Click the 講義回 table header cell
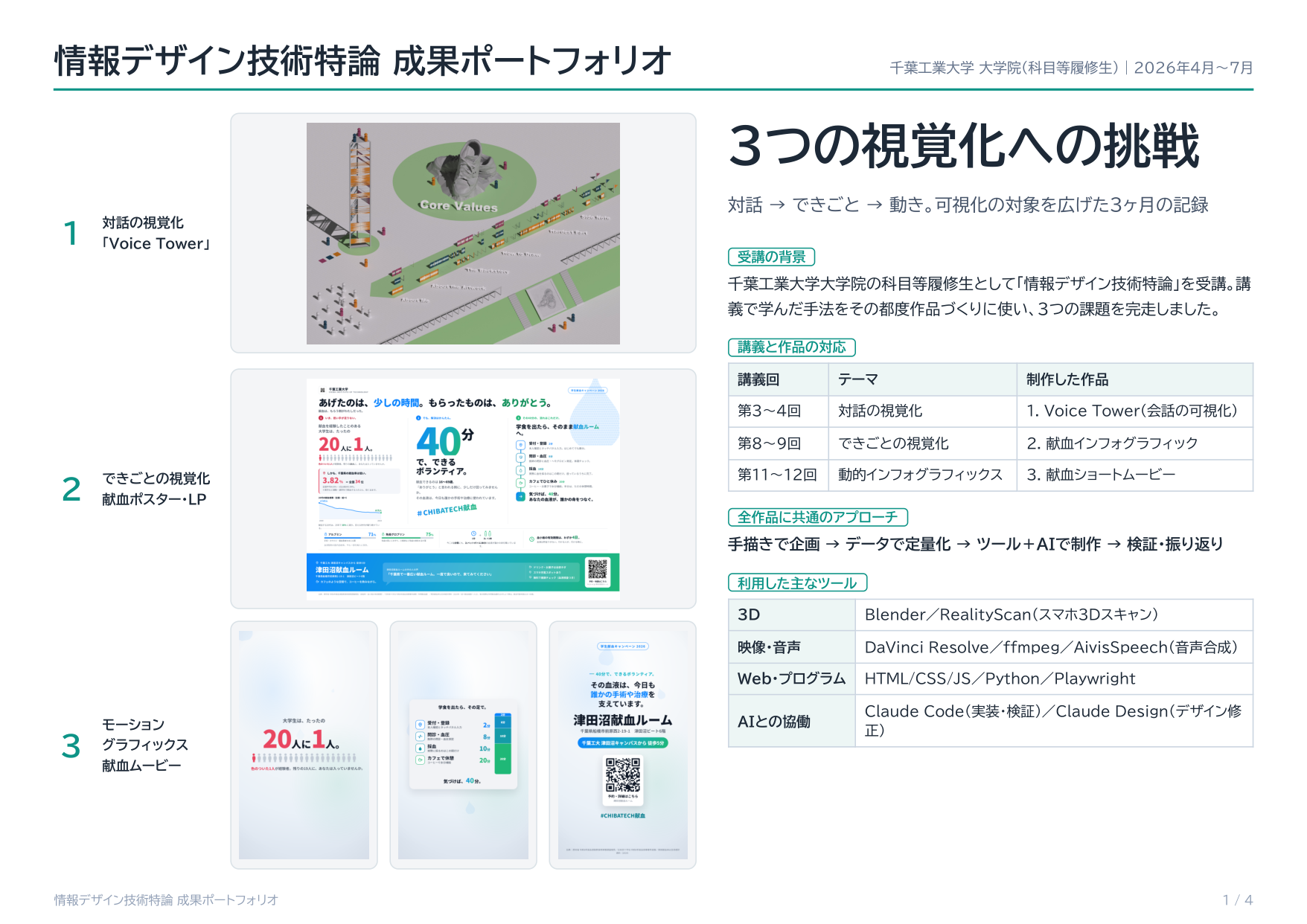Image resolution: width=1307 pixels, height=924 pixels. coord(779,379)
